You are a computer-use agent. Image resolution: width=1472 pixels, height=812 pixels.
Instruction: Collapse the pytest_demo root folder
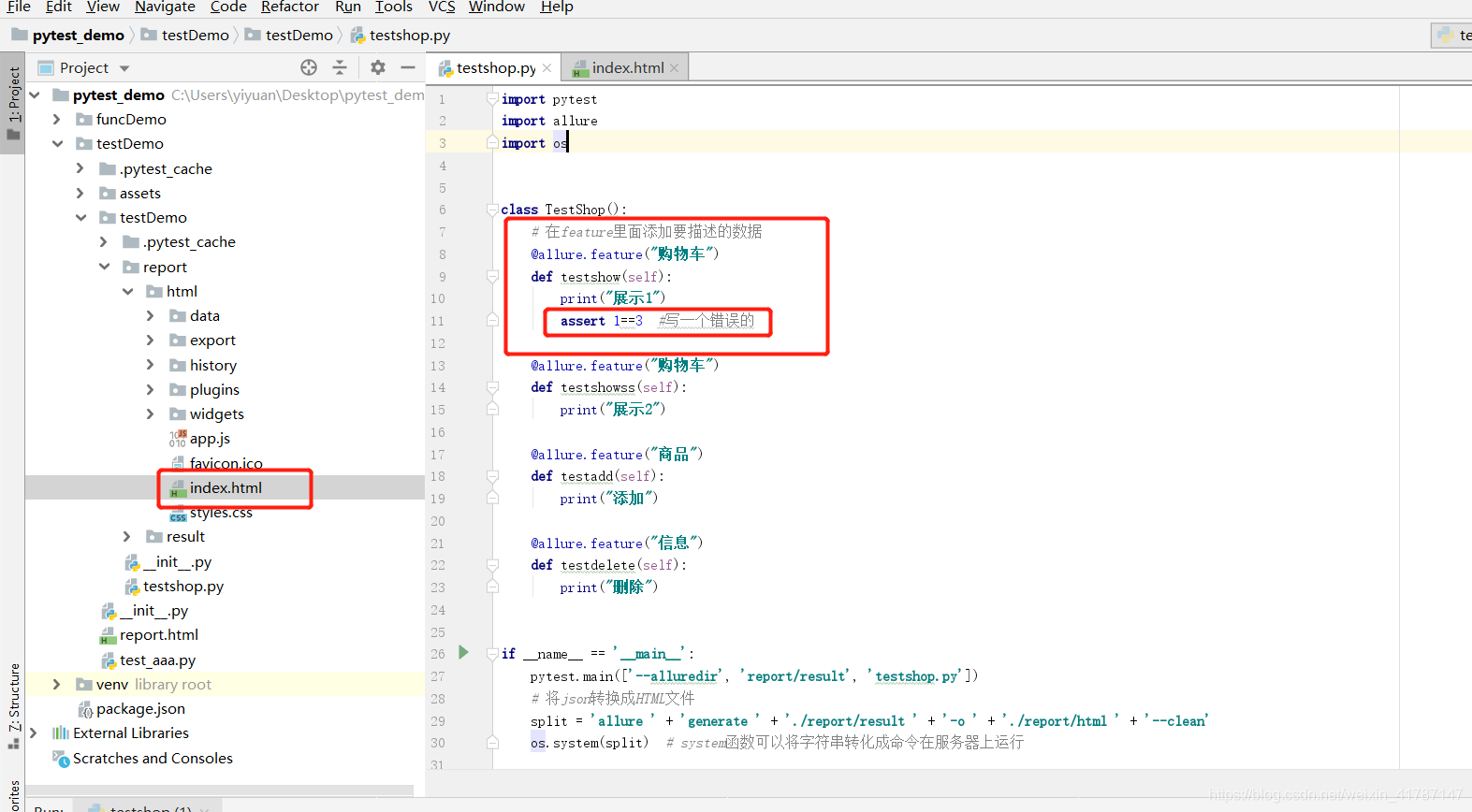pos(35,94)
